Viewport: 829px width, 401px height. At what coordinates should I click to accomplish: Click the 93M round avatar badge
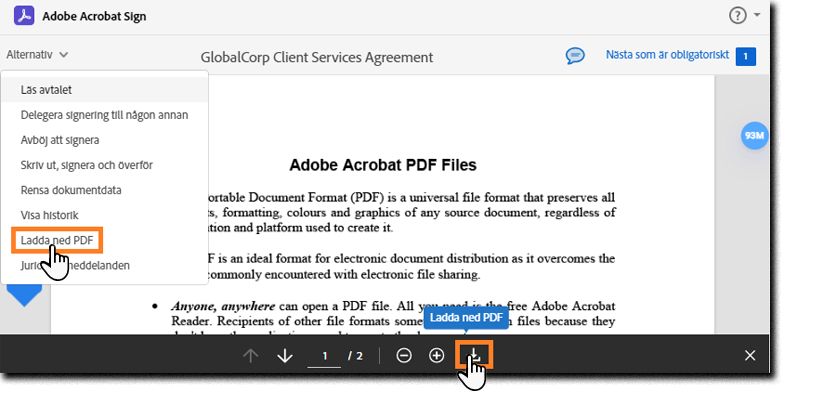(754, 136)
